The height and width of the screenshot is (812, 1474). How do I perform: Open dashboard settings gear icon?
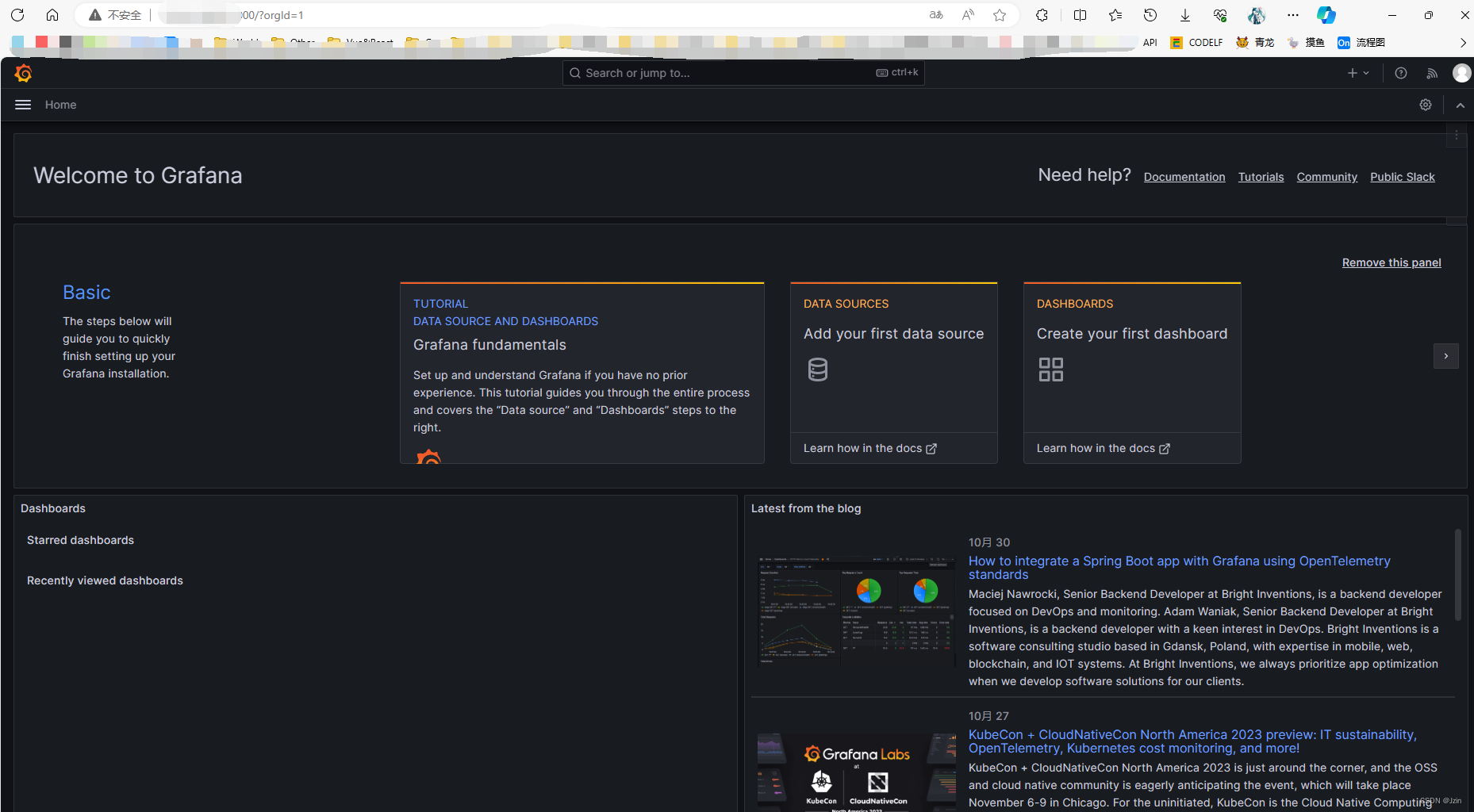pyautogui.click(x=1426, y=105)
